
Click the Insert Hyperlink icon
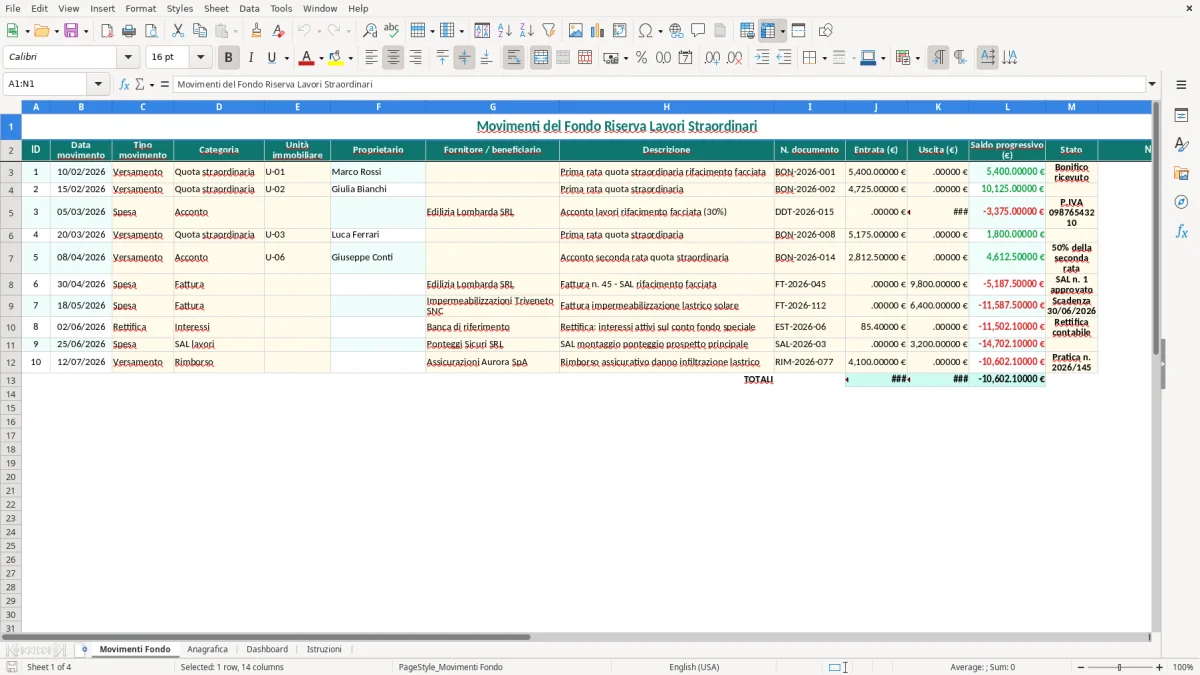click(x=676, y=31)
